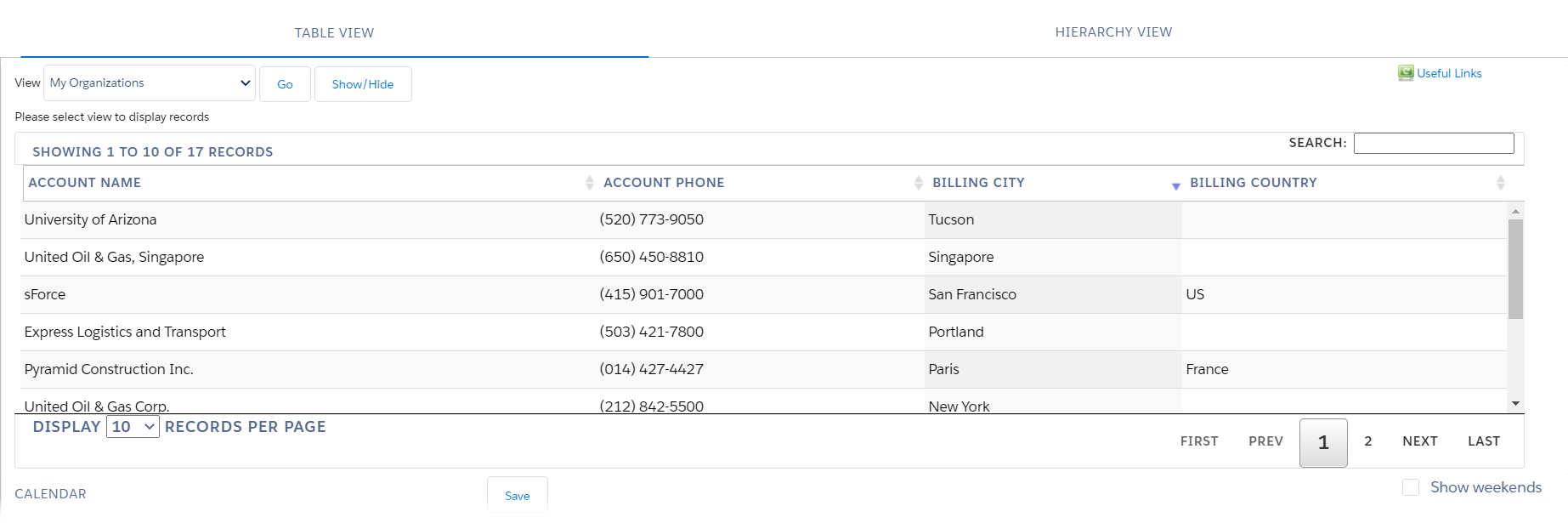Click the Save button
Viewport: 1568px width, 523px height.
coord(517,496)
